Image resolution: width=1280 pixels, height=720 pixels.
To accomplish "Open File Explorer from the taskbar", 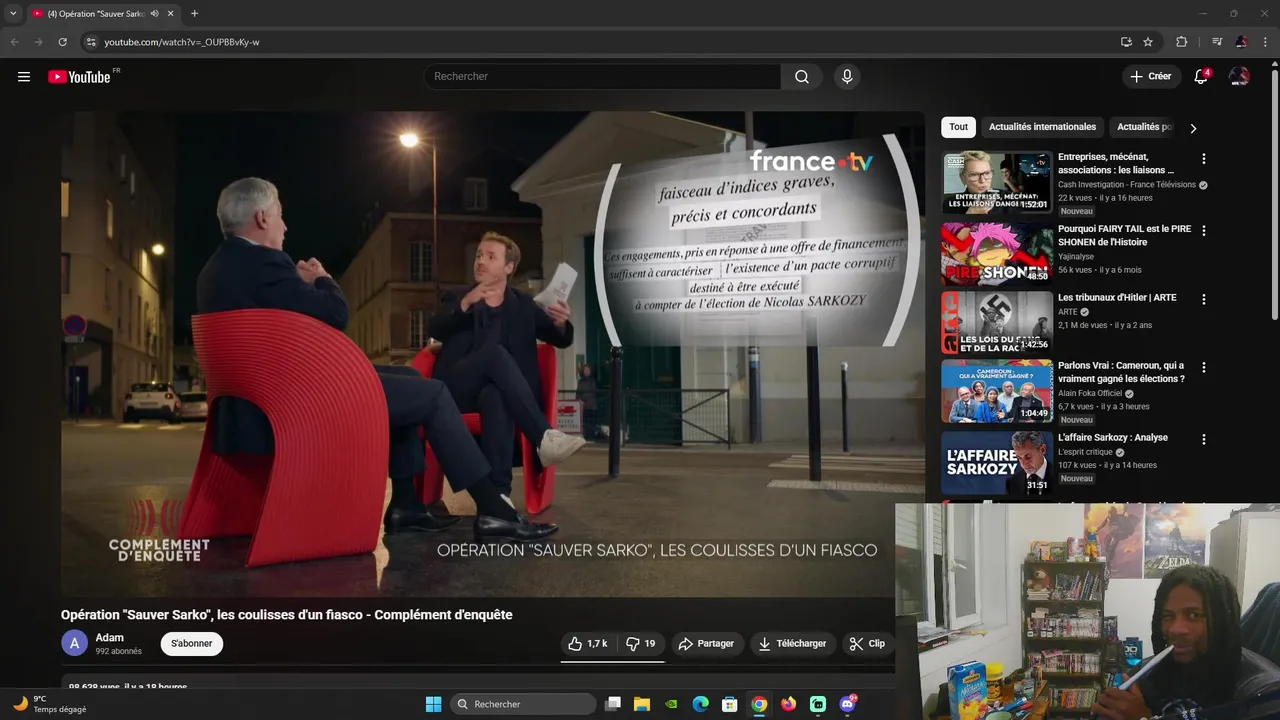I will [642, 704].
